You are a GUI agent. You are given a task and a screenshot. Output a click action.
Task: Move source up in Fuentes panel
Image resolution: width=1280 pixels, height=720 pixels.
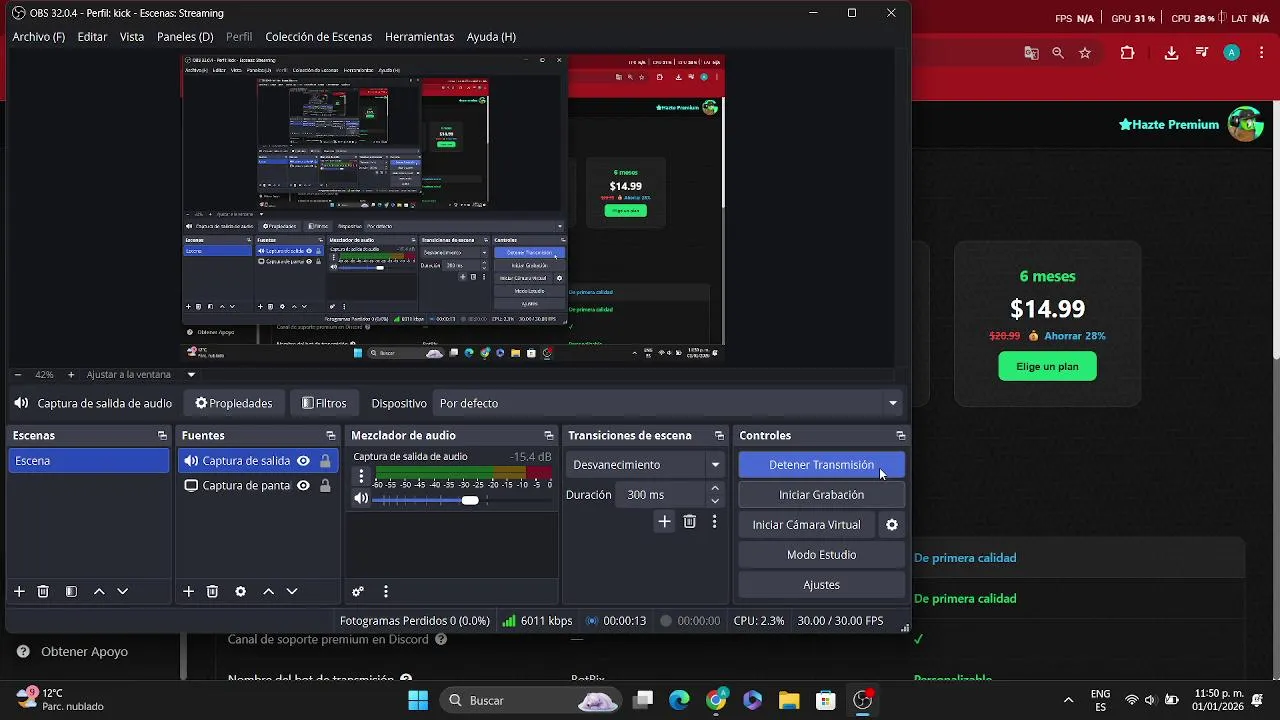pos(268,592)
